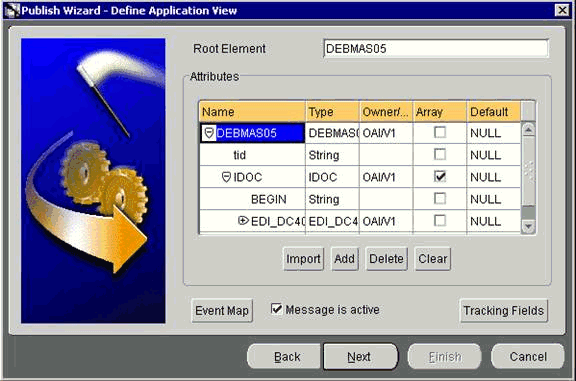Screen dimensions: 576x381
Task: Select the Type column header
Action: coord(332,112)
